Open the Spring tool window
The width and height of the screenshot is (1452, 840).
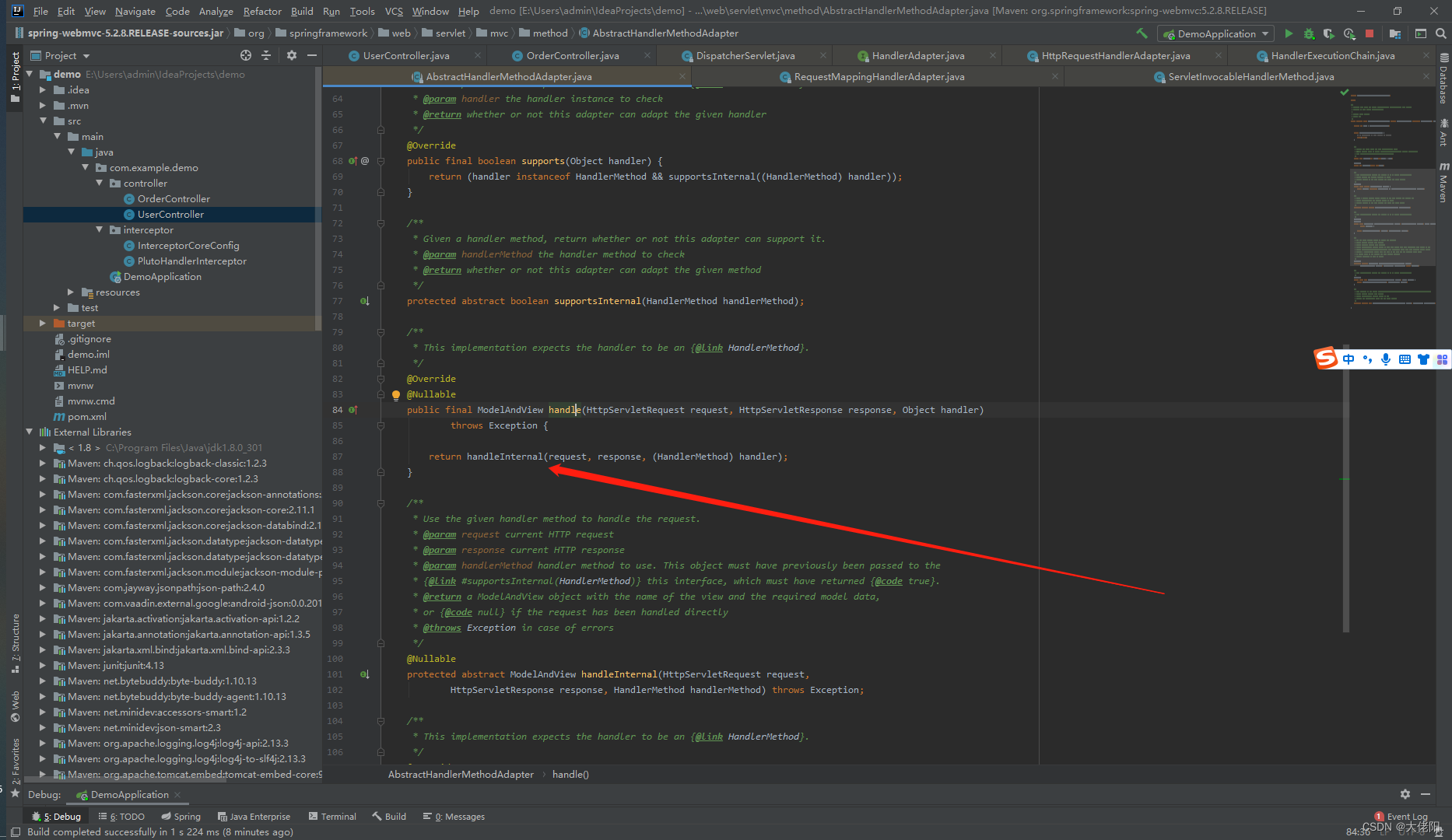point(181,816)
